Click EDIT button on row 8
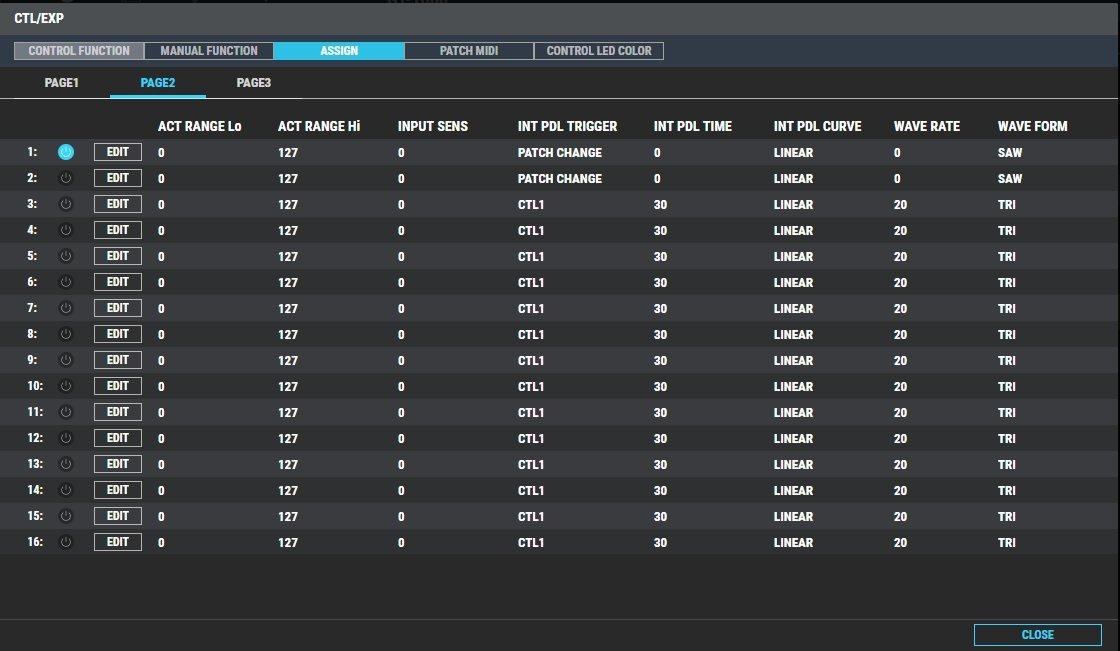This screenshot has height=651, width=1120. click(118, 334)
